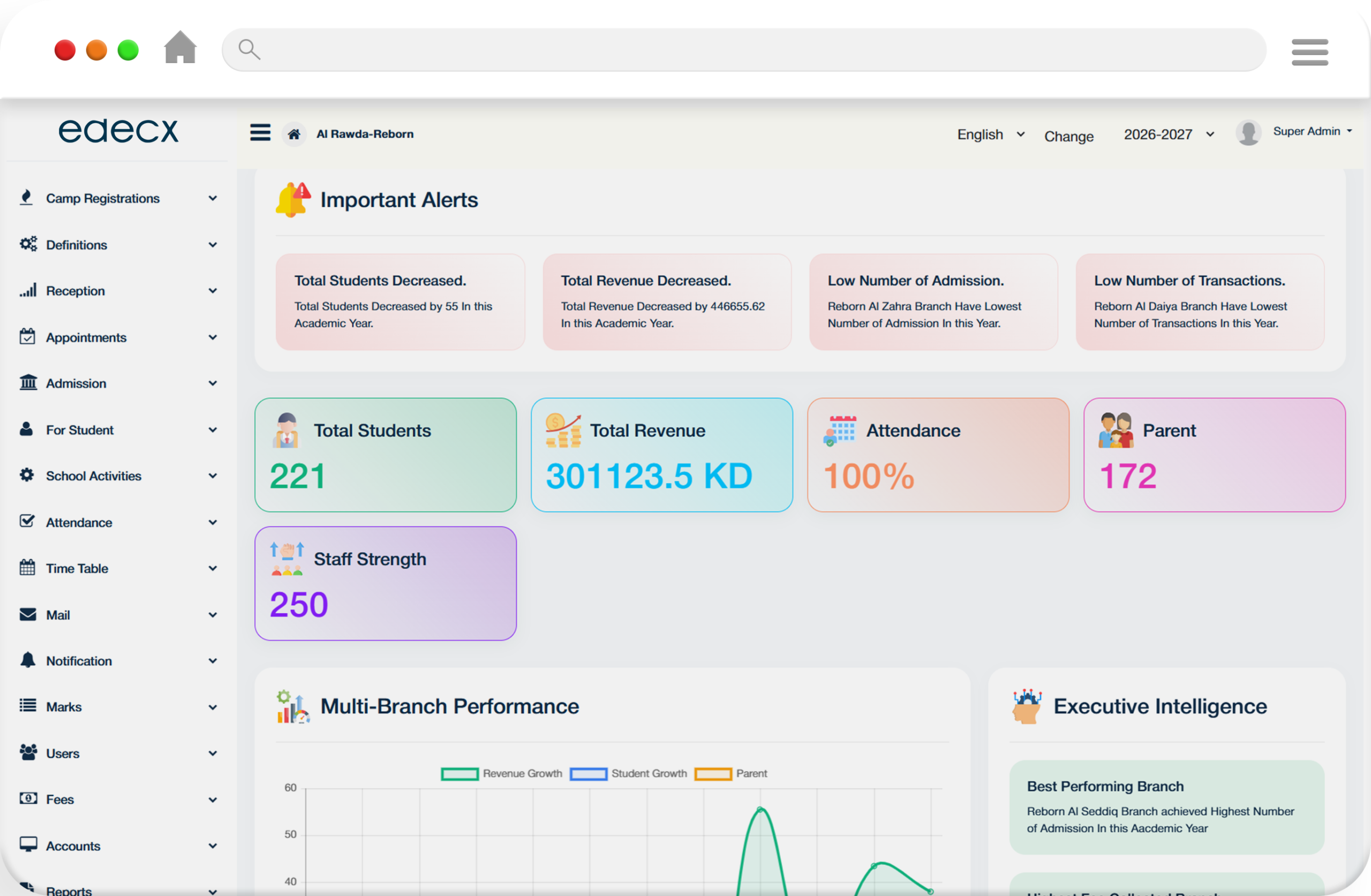Open the Total Revenue card
The height and width of the screenshot is (896, 1371).
(661, 455)
